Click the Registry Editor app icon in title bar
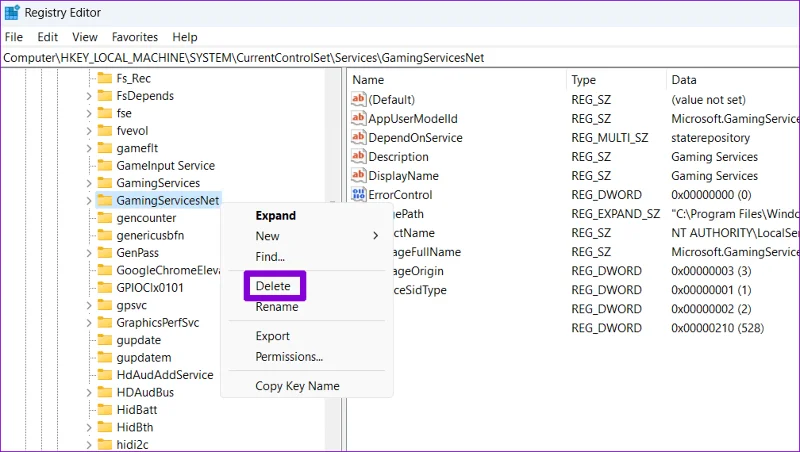The image size is (800, 452). pos(12,12)
